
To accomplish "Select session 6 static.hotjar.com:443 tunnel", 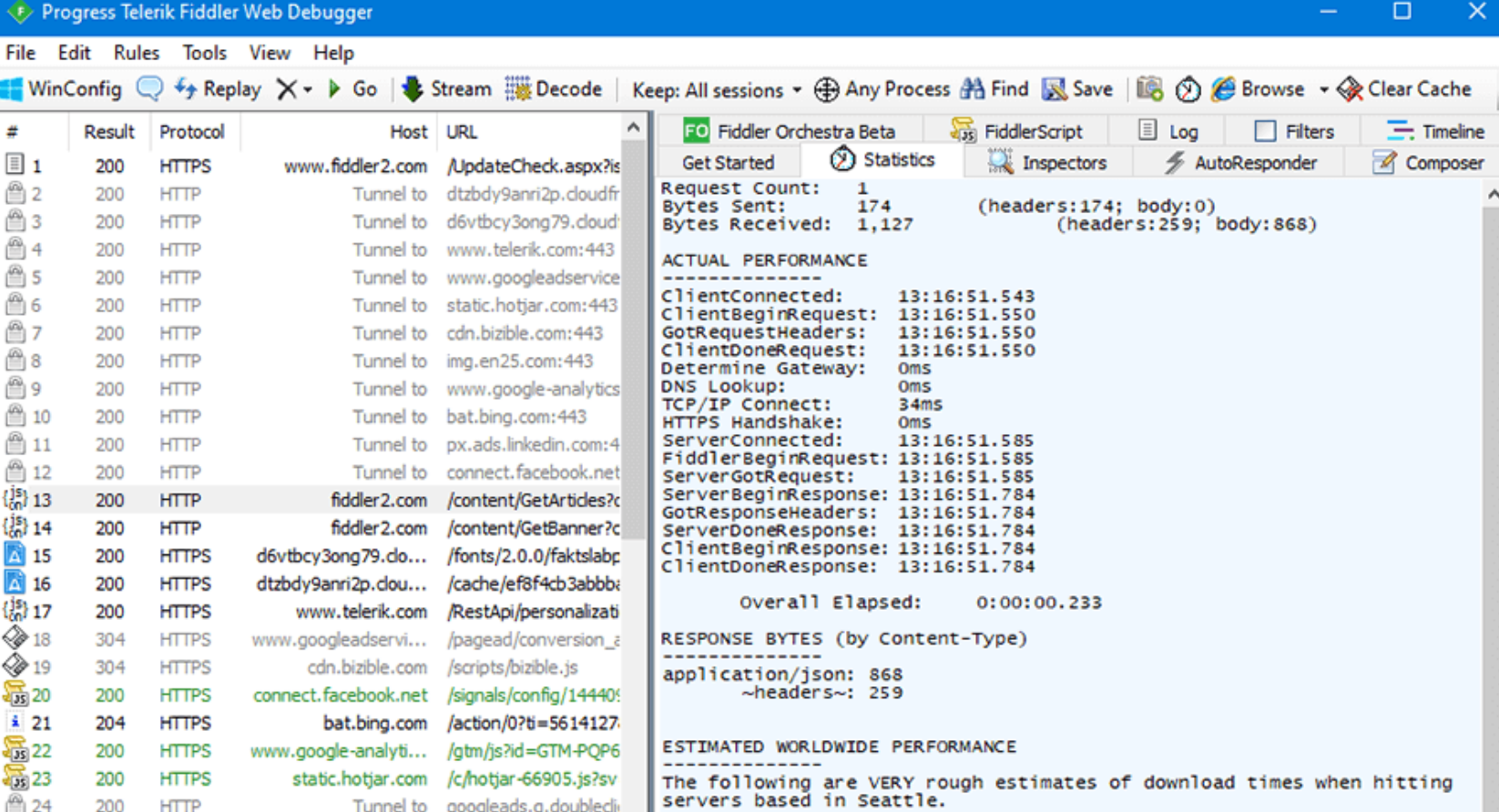I will point(311,305).
